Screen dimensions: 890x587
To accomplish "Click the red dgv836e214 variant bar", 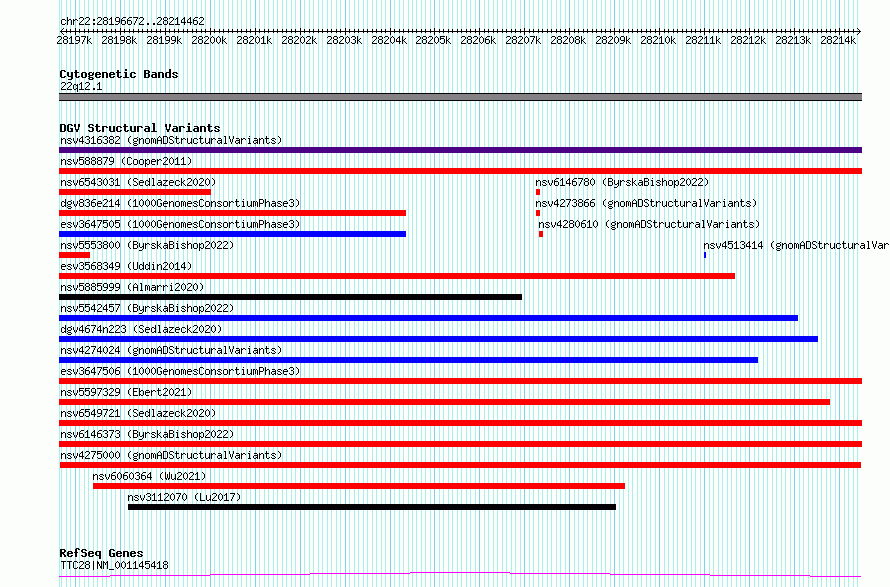I will (x=233, y=213).
